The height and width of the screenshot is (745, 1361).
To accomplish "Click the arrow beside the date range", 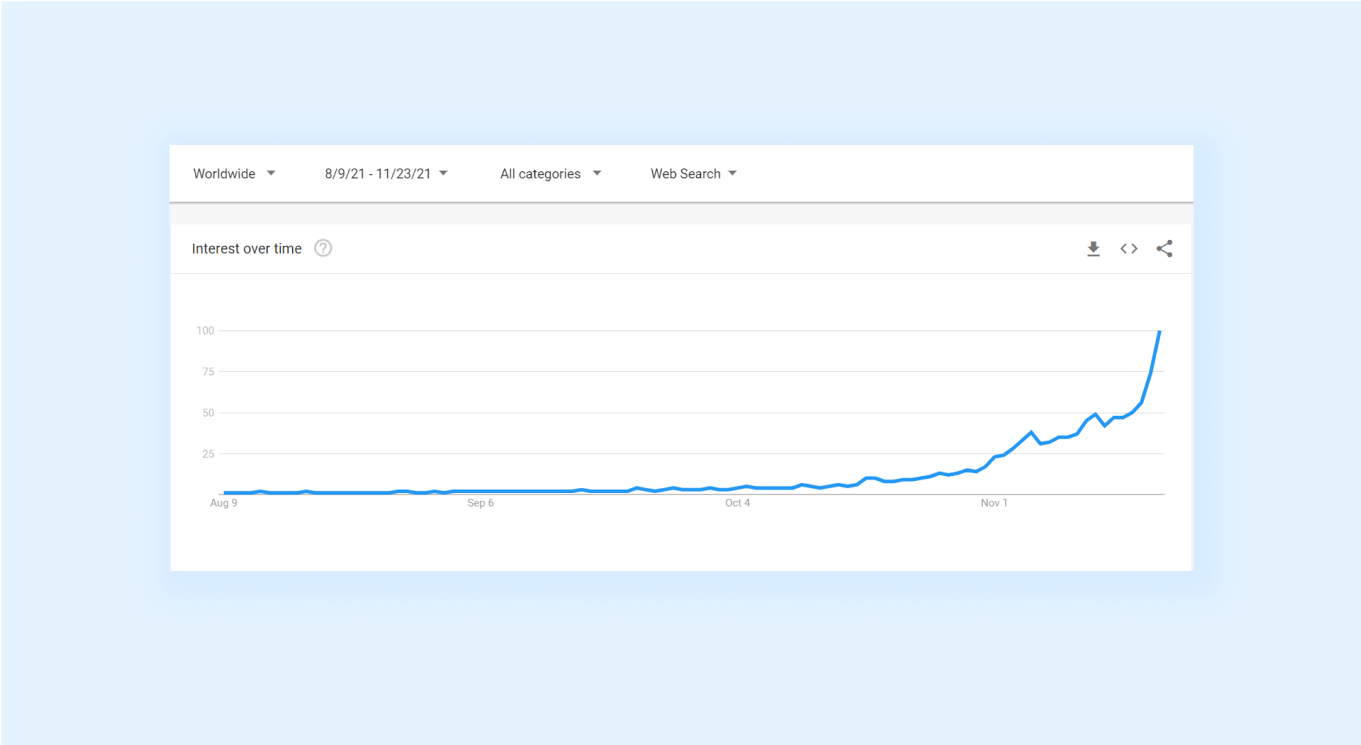I will 443,173.
